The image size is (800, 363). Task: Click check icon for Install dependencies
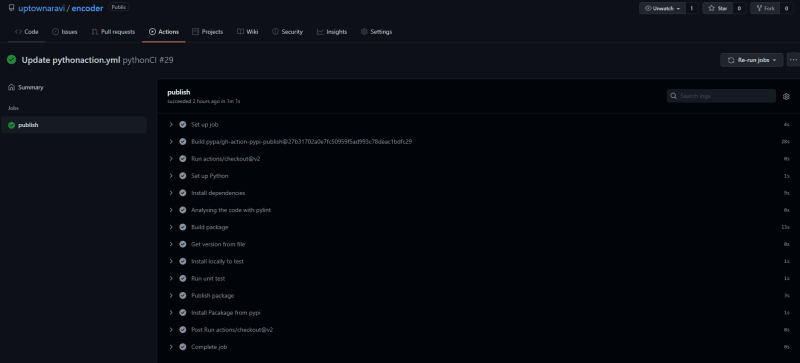(x=183, y=193)
